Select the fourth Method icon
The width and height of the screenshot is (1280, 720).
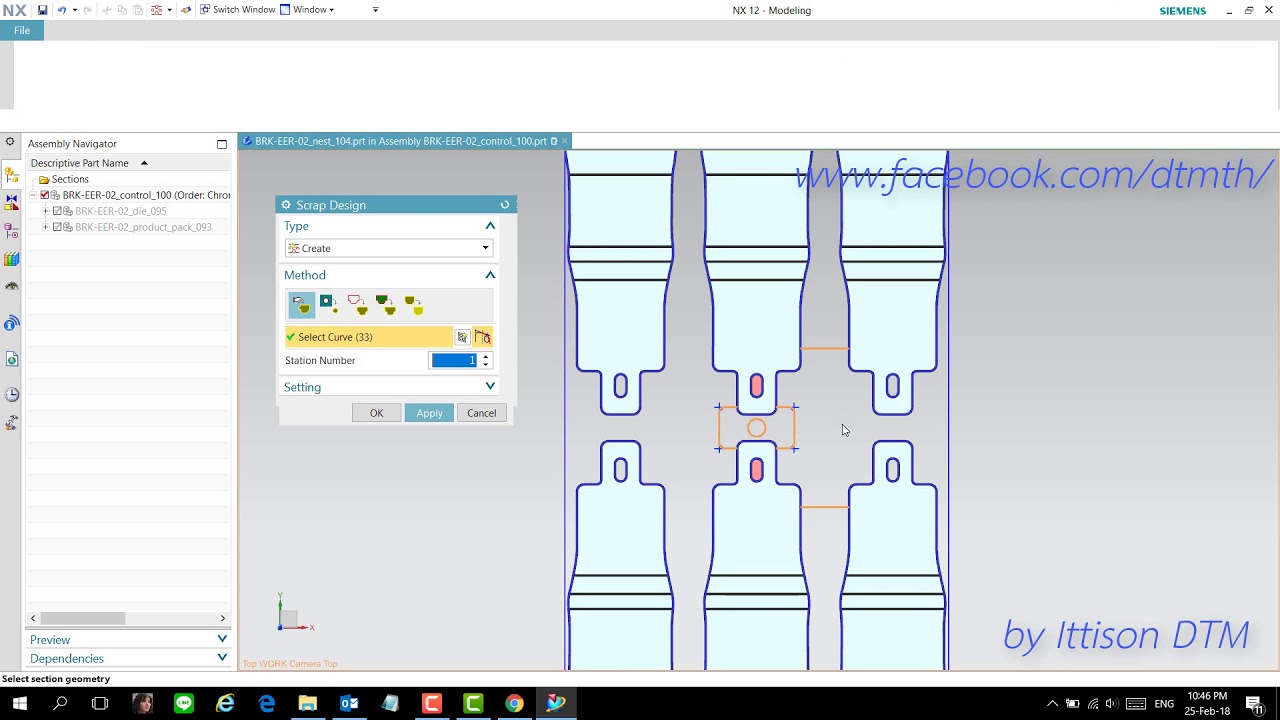click(x=385, y=304)
